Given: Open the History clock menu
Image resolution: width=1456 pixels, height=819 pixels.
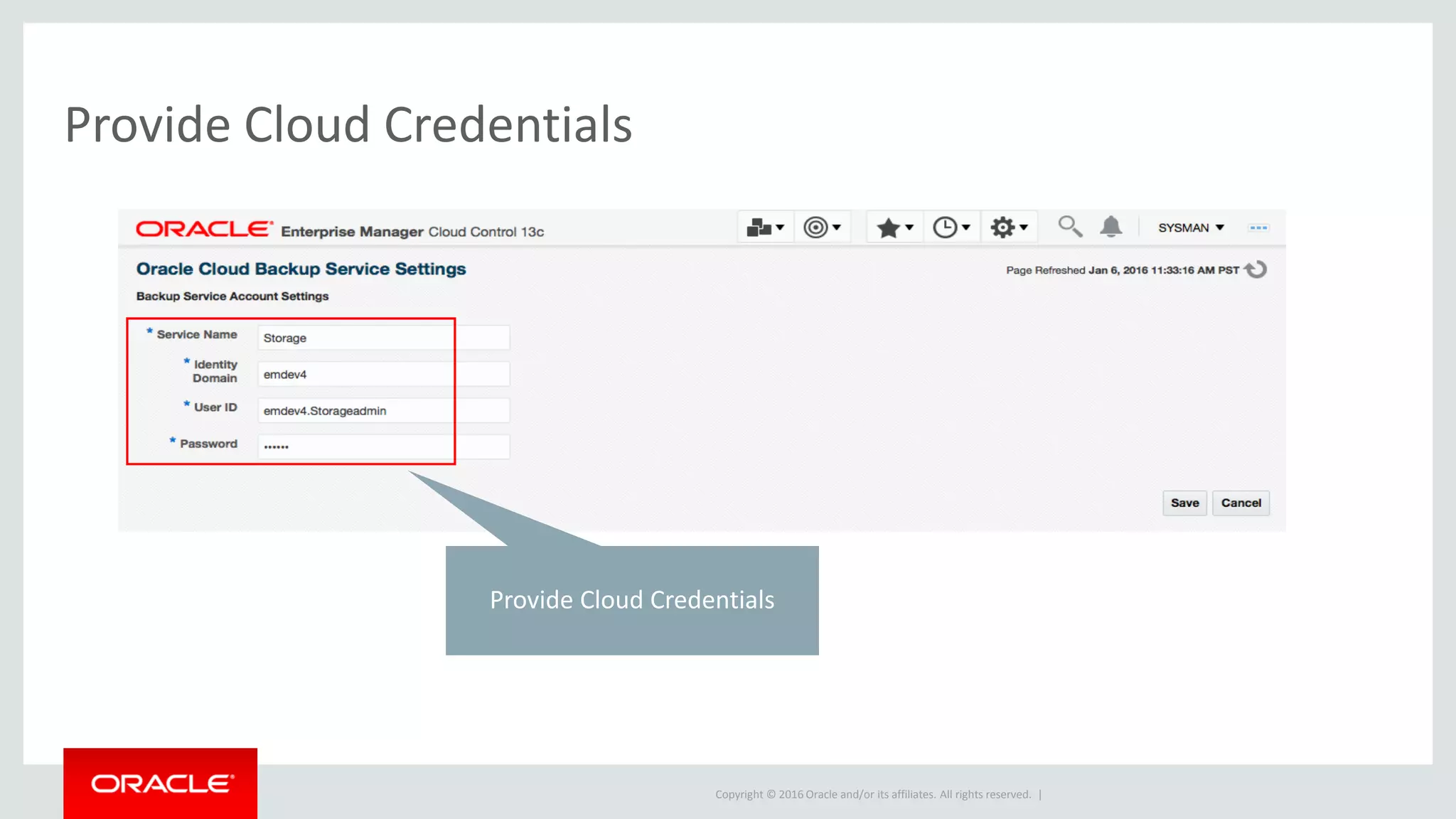Looking at the screenshot, I should [x=952, y=227].
